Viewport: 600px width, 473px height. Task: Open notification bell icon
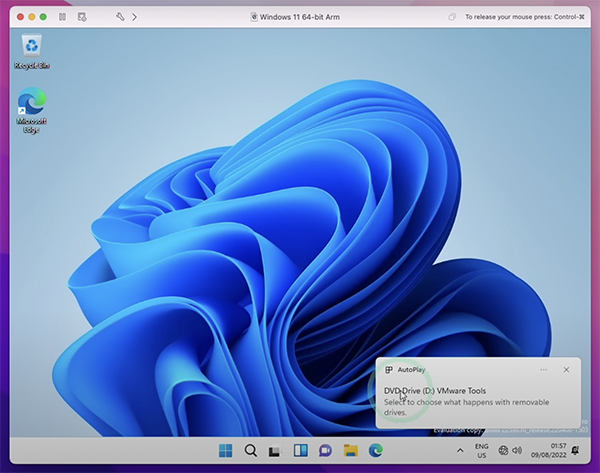575,450
